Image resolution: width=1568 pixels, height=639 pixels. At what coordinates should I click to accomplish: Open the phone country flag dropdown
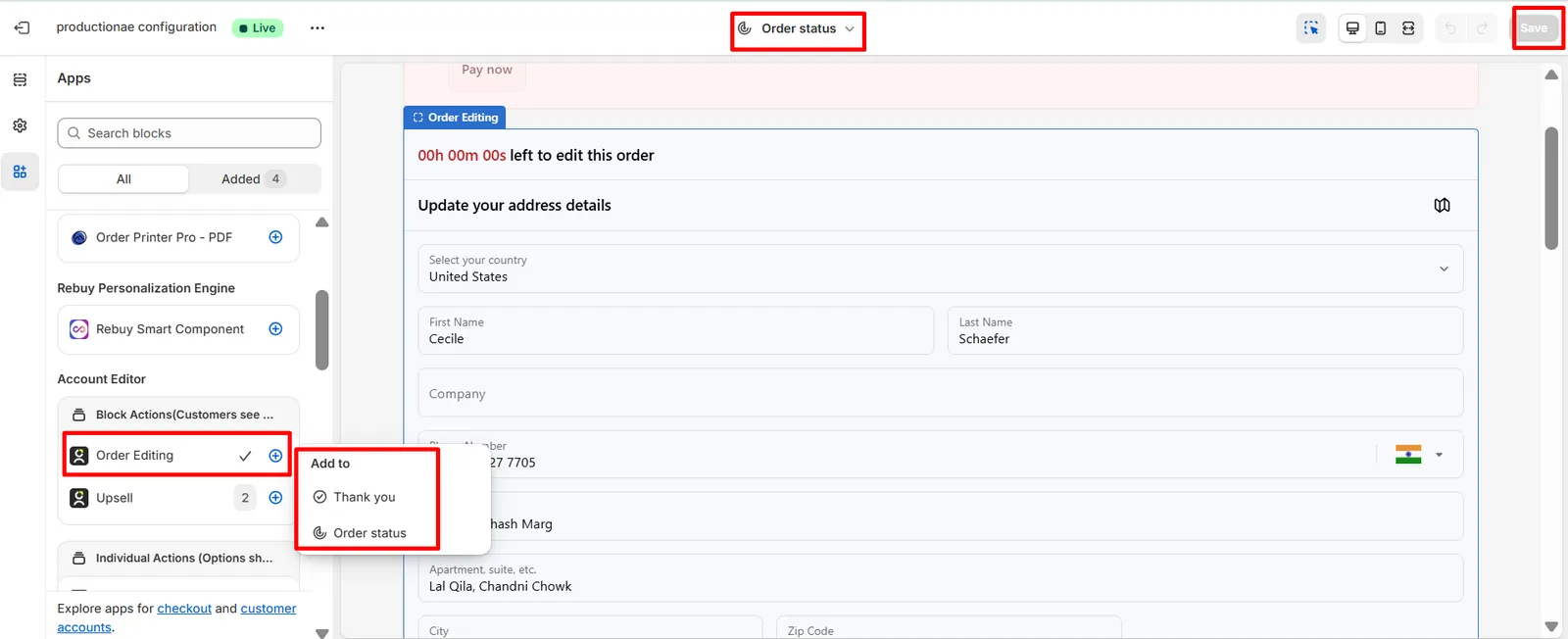pyautogui.click(x=1419, y=455)
